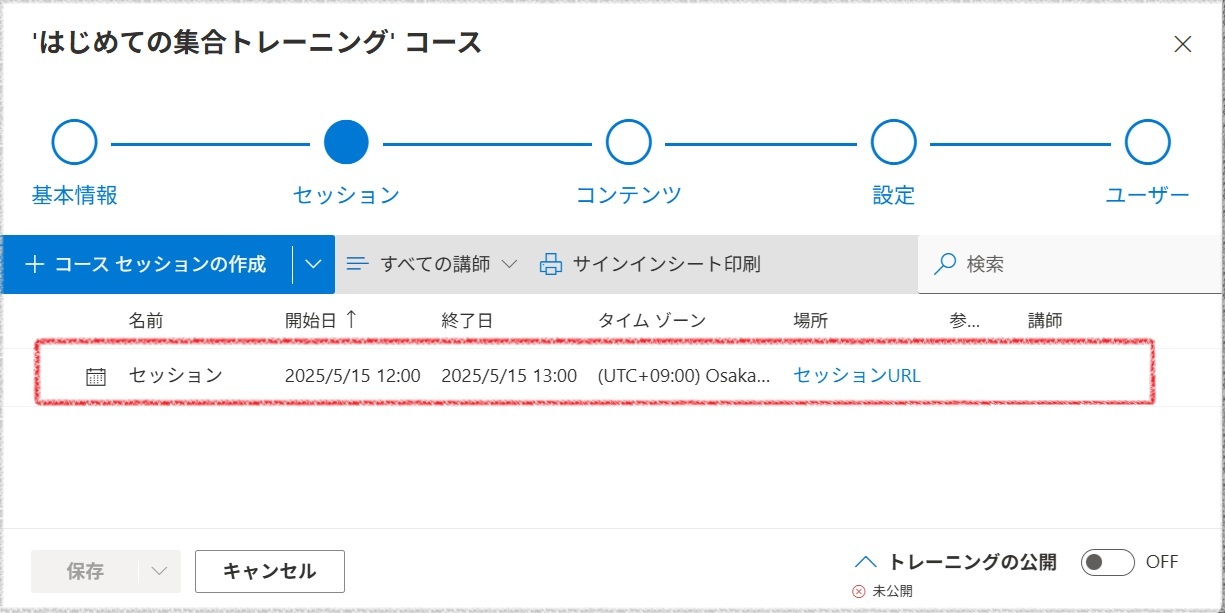Viewport: 1225px width, 613px height.
Task: Click the printer icon
Action: point(551,264)
